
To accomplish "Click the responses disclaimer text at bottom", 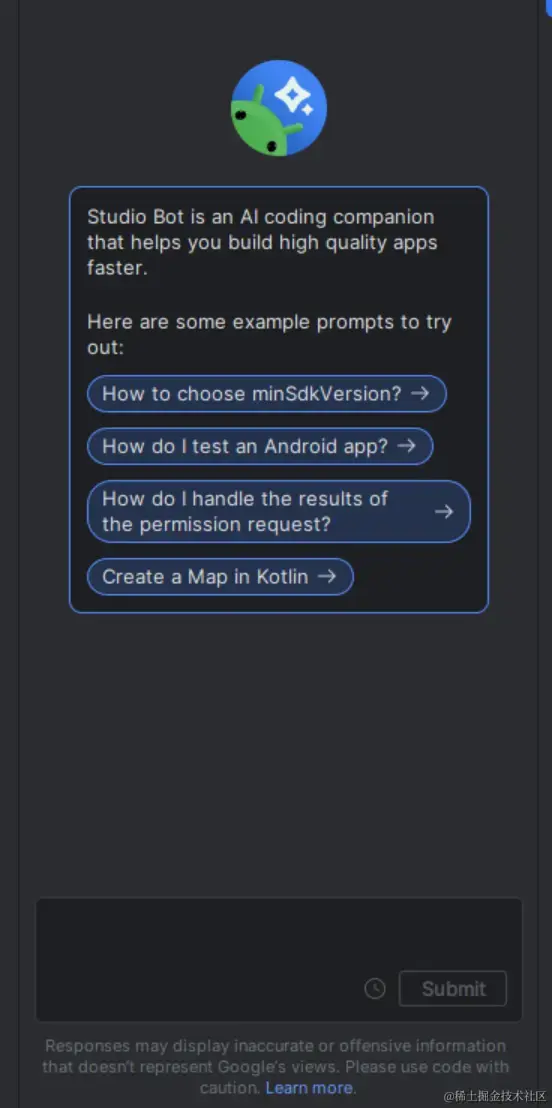I will click(276, 1066).
